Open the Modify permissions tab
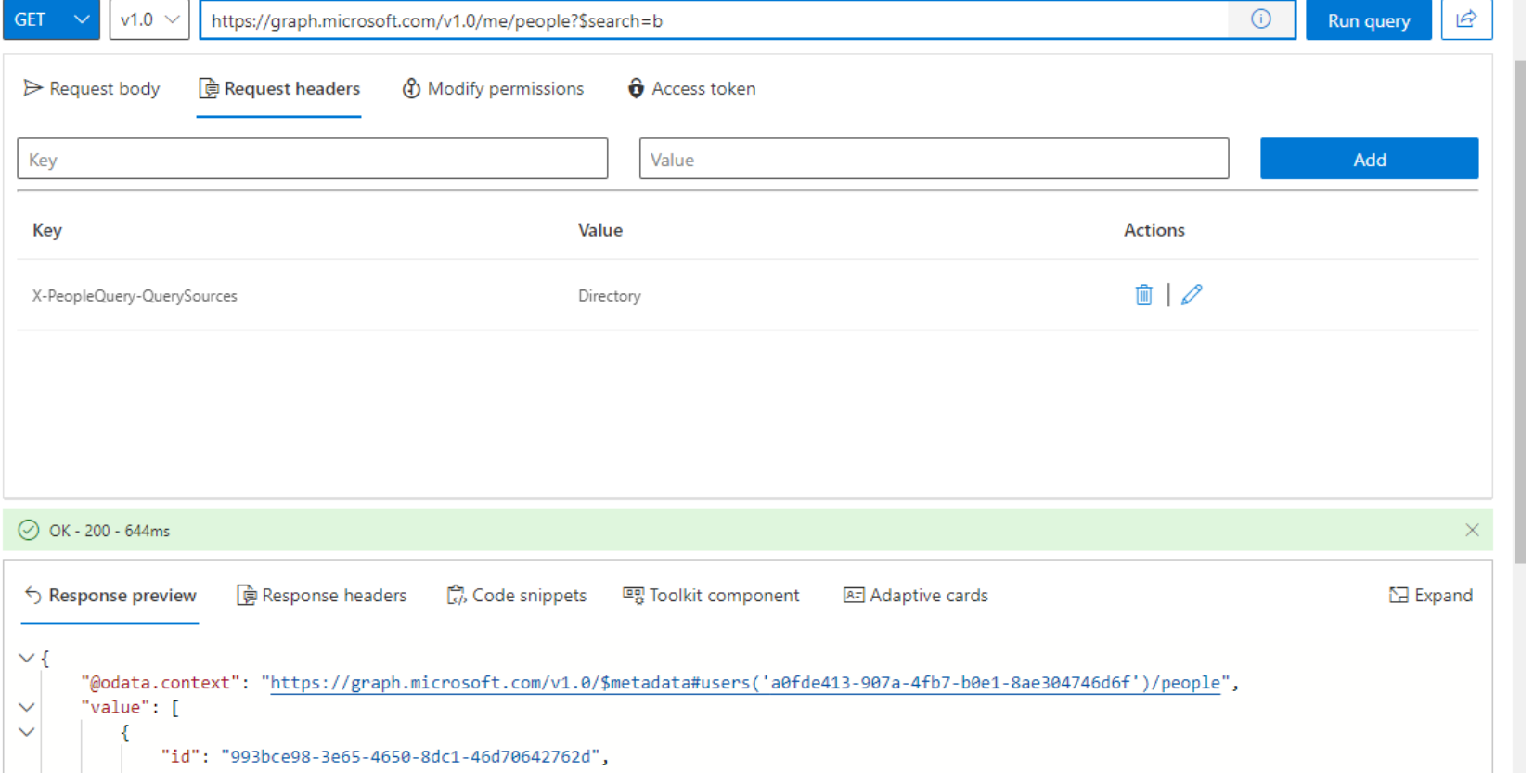Image resolution: width=1534 pixels, height=784 pixels. point(493,89)
